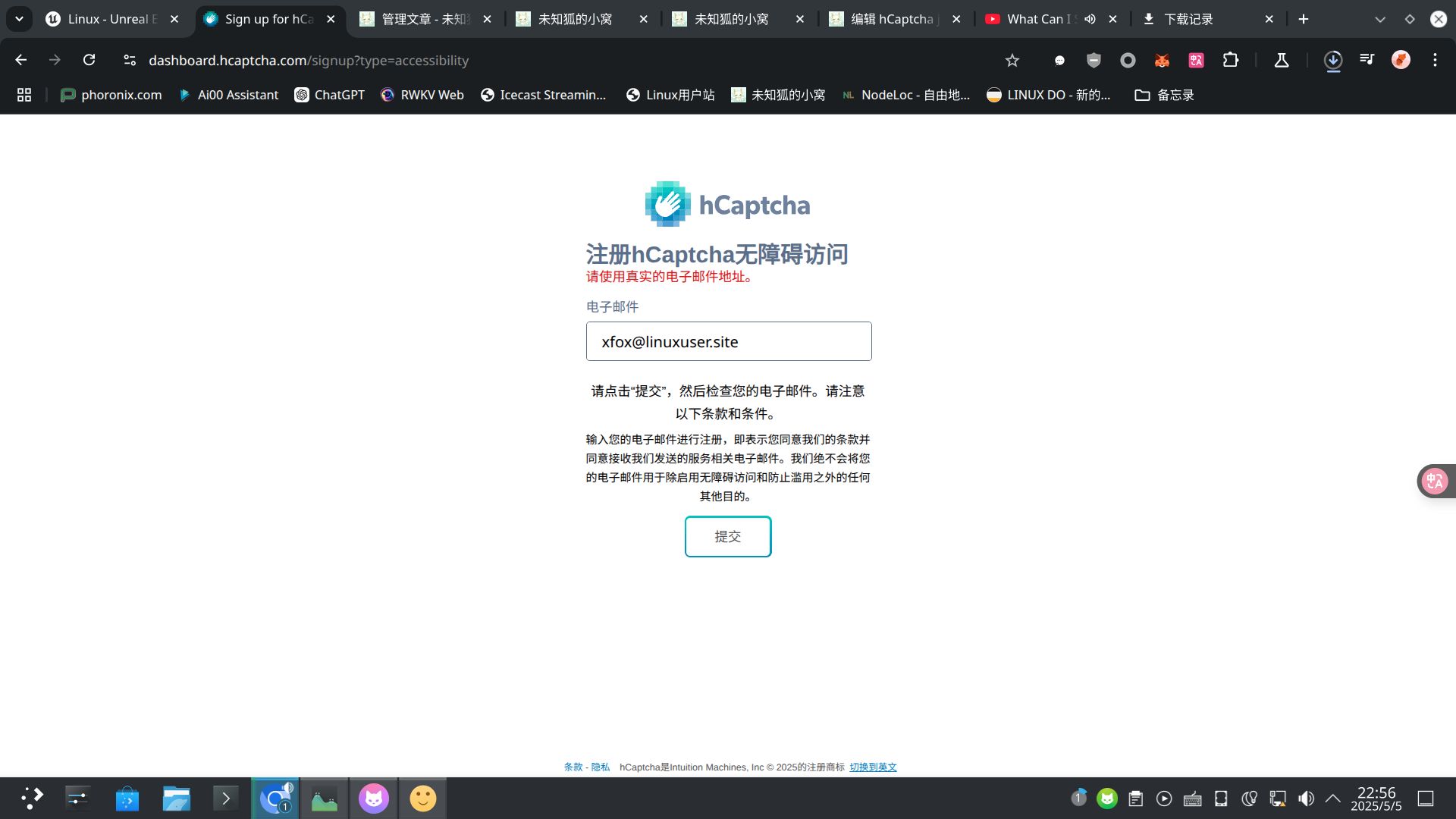Open LINUX DO bookmark

coord(1049,95)
